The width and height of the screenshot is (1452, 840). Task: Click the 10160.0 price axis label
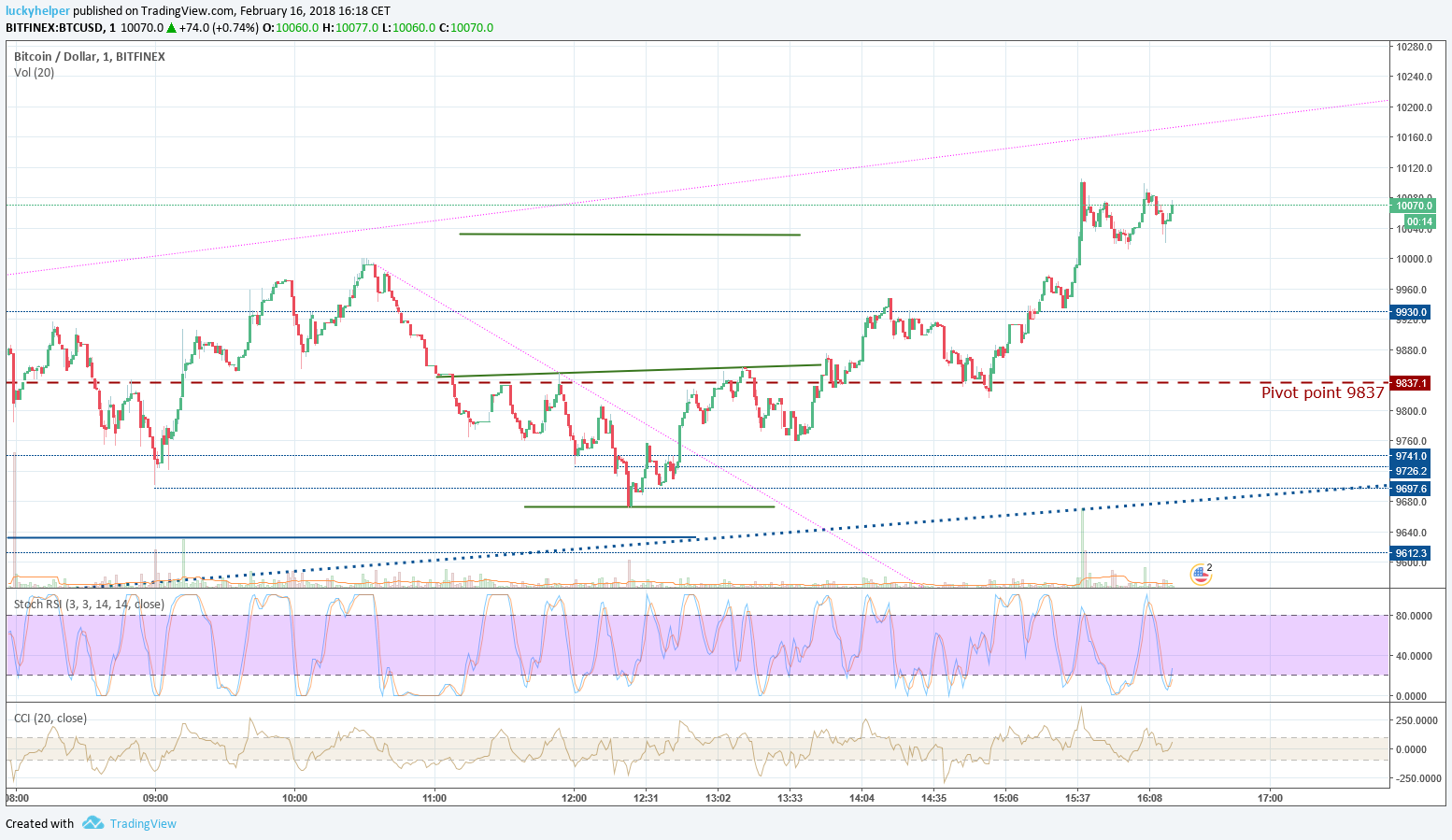(1415, 137)
